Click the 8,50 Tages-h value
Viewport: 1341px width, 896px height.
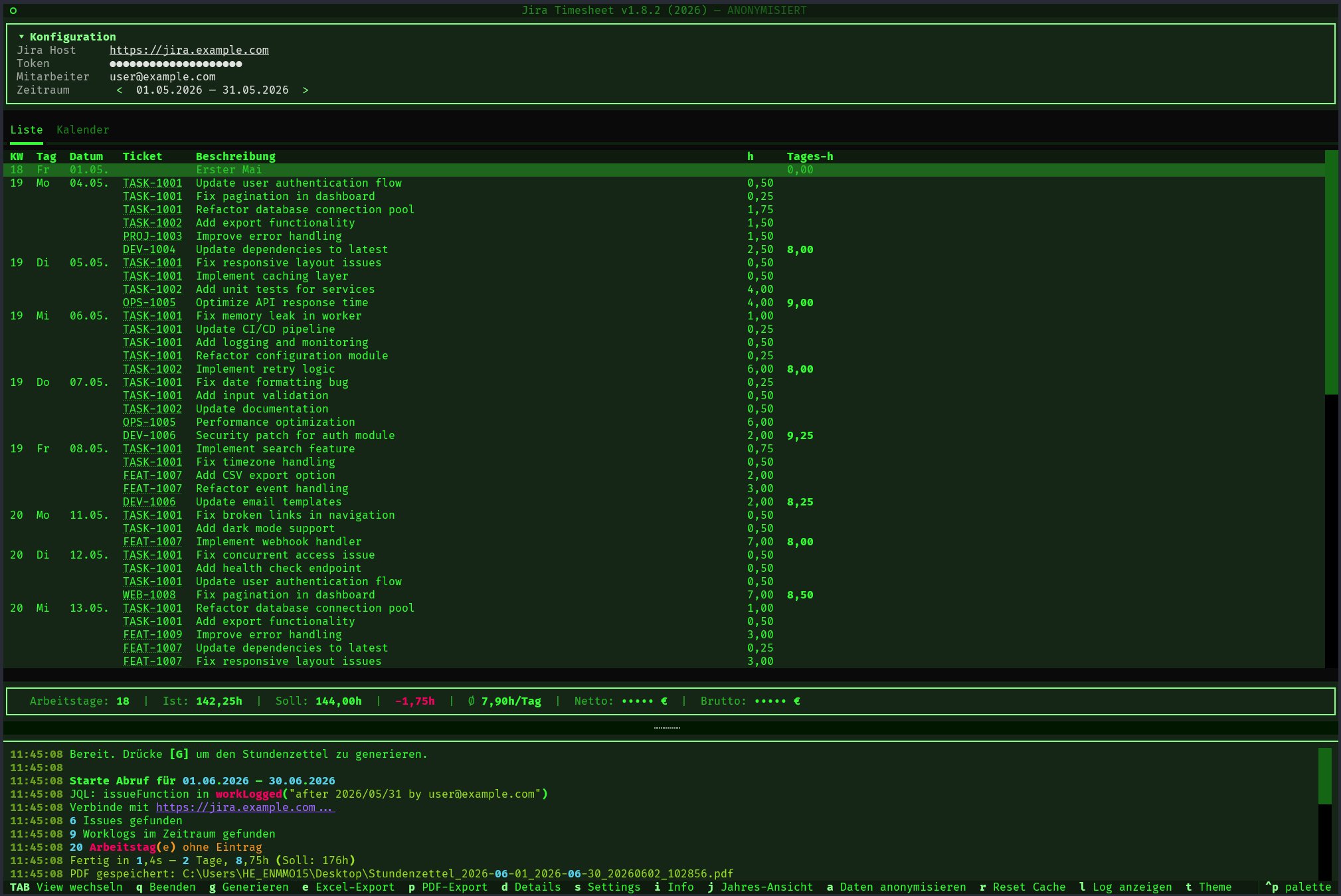pos(800,594)
